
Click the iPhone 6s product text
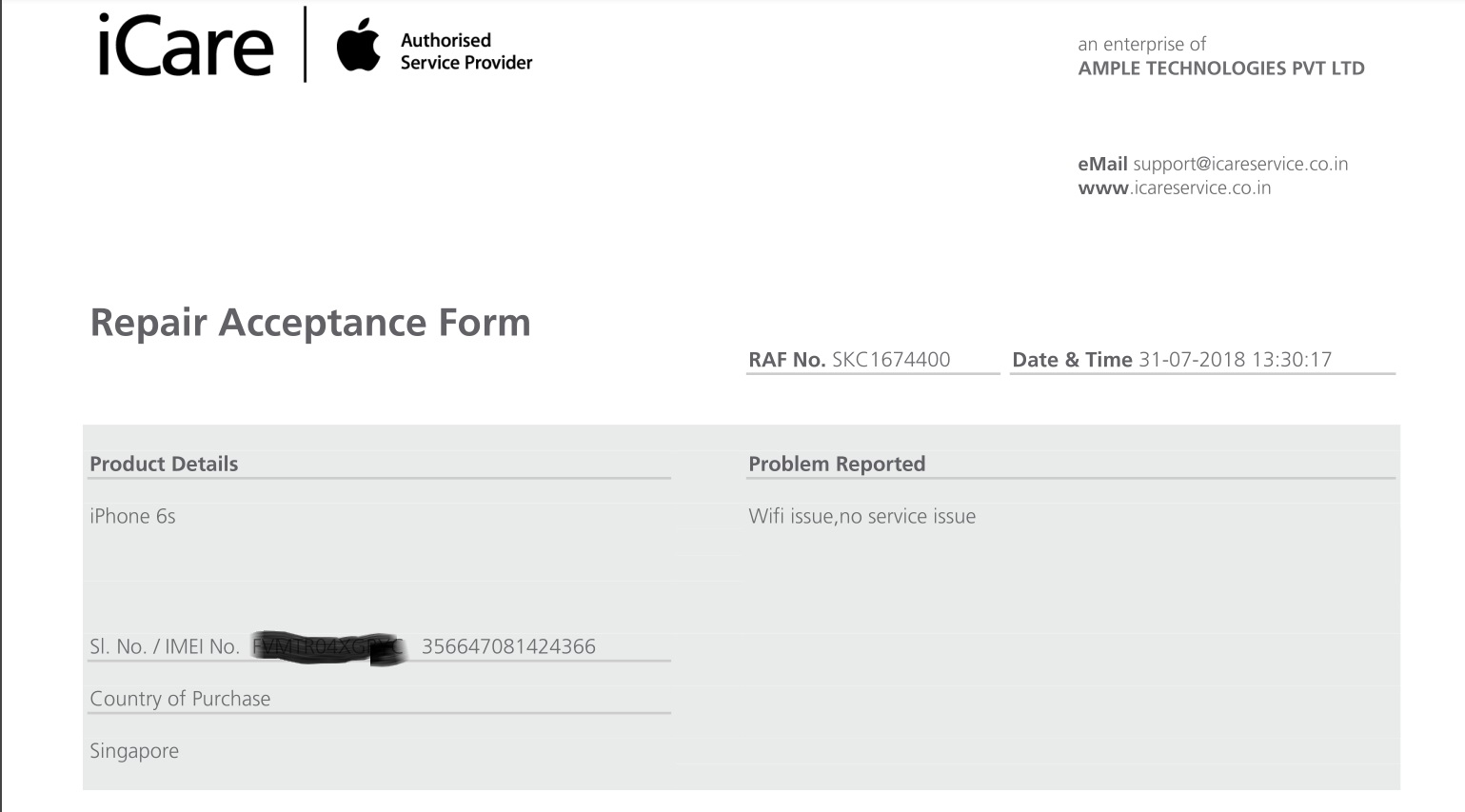132,516
